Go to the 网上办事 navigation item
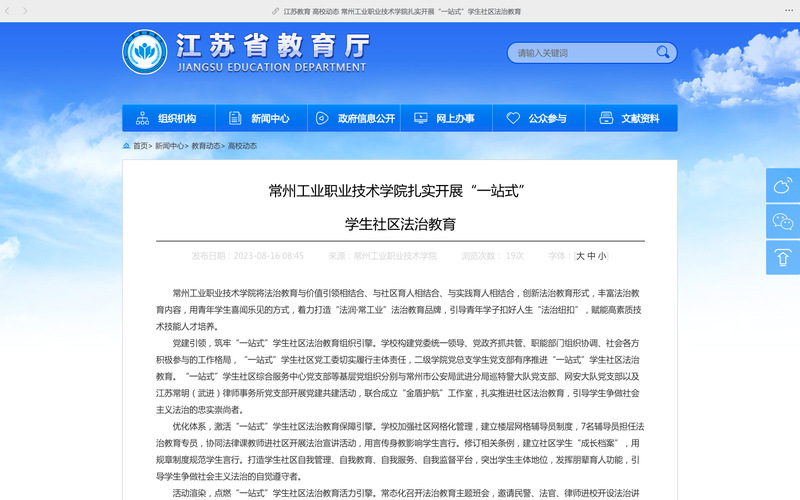The width and height of the screenshot is (800, 500). pos(445,118)
